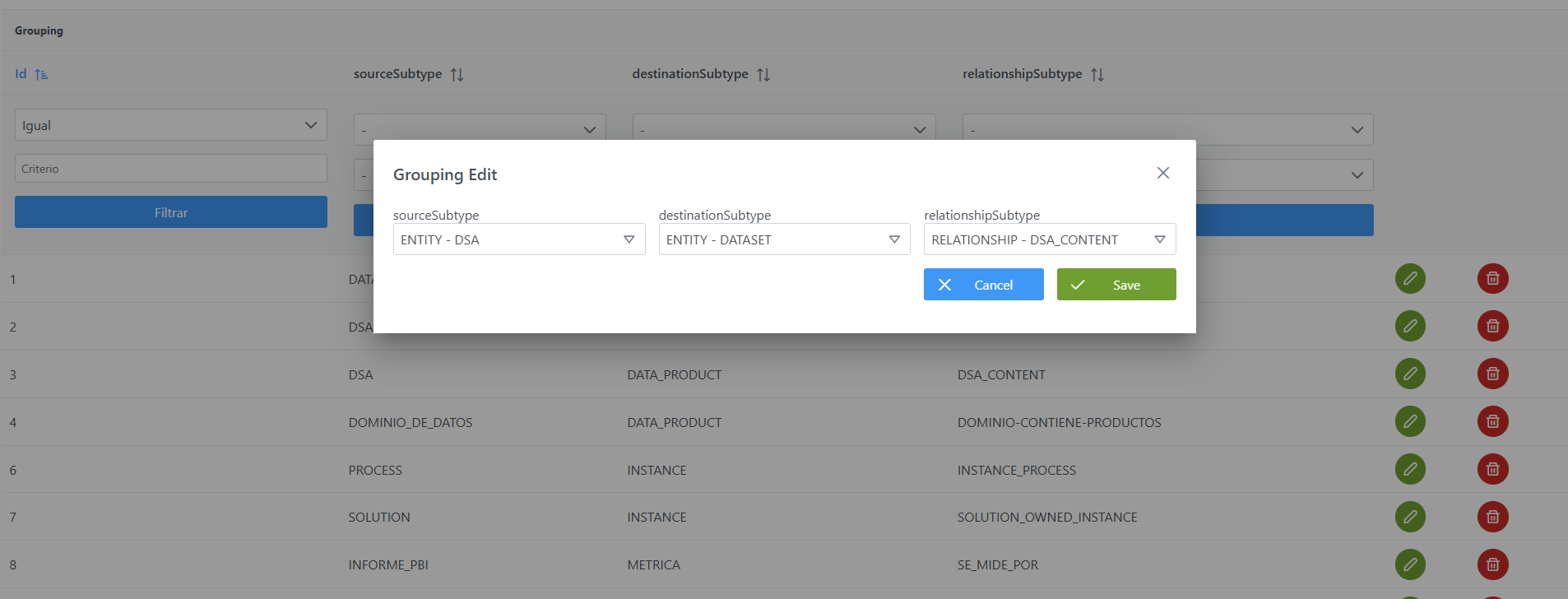Sort by destinationSubtype column arrows
This screenshot has height=599, width=1568.
pos(763,75)
